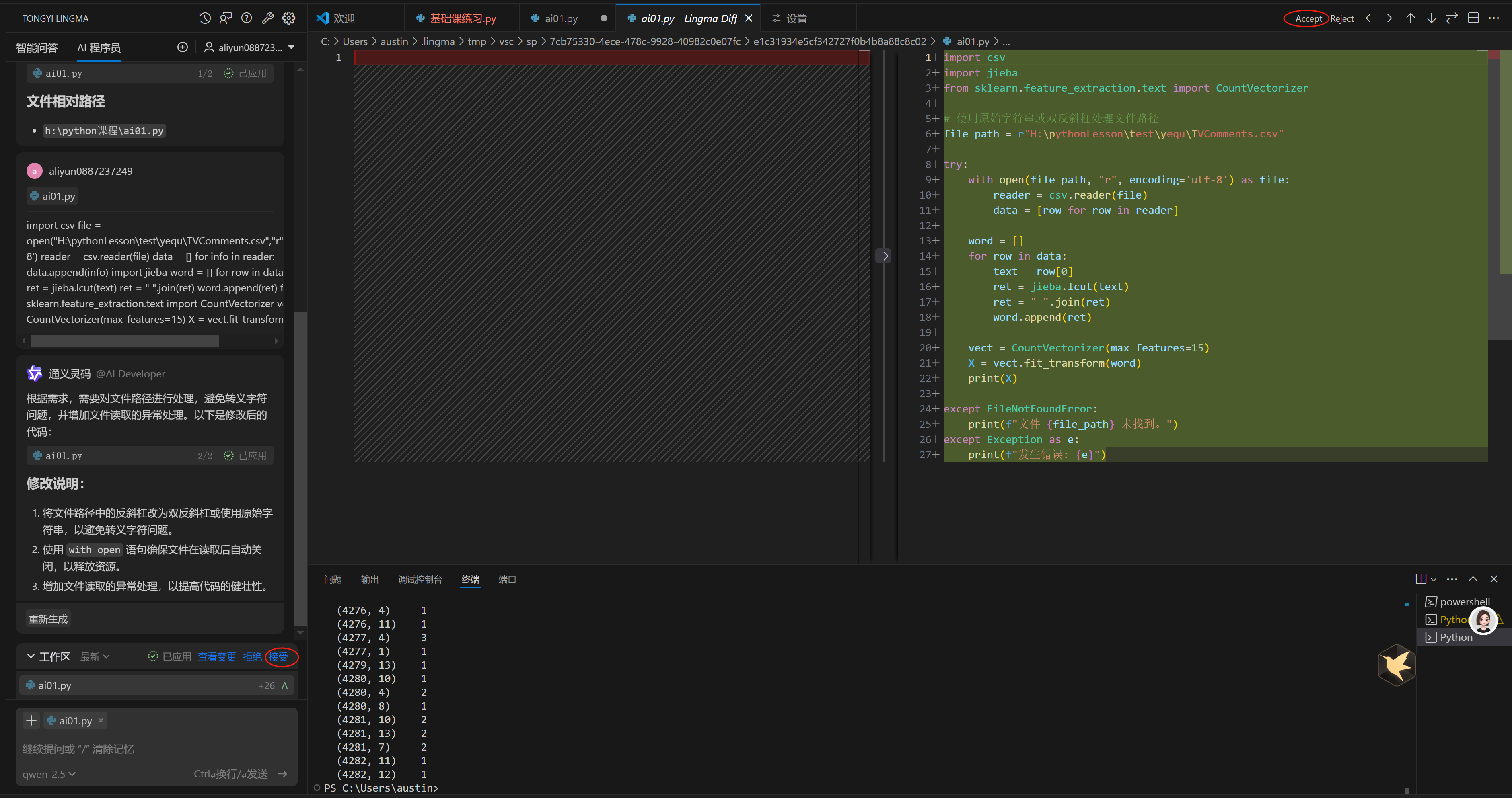
Task: Toggle inline diff view layout icon
Action: (x=1473, y=18)
